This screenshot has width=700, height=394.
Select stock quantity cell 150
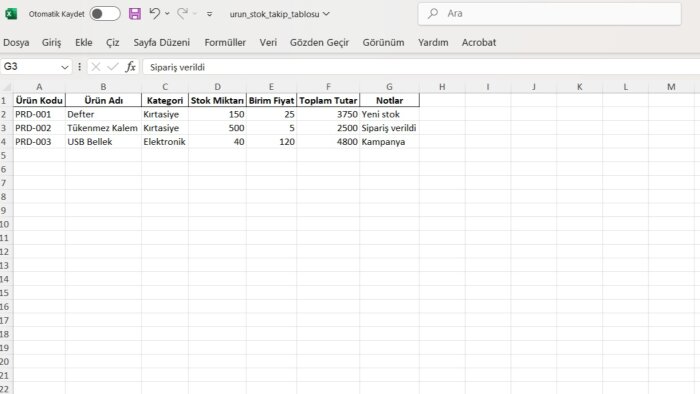pyautogui.click(x=217, y=114)
